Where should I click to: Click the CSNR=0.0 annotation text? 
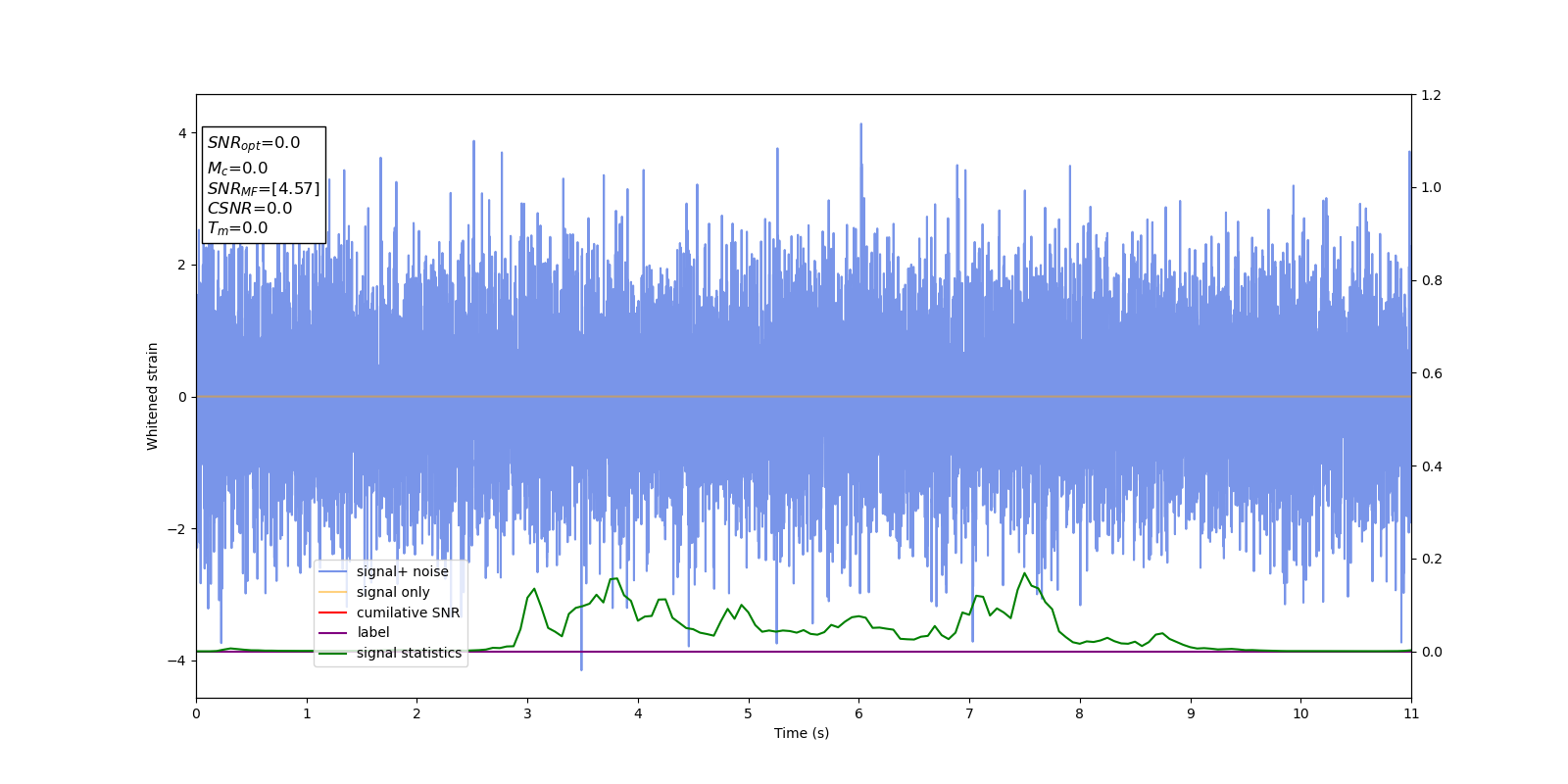(x=250, y=208)
